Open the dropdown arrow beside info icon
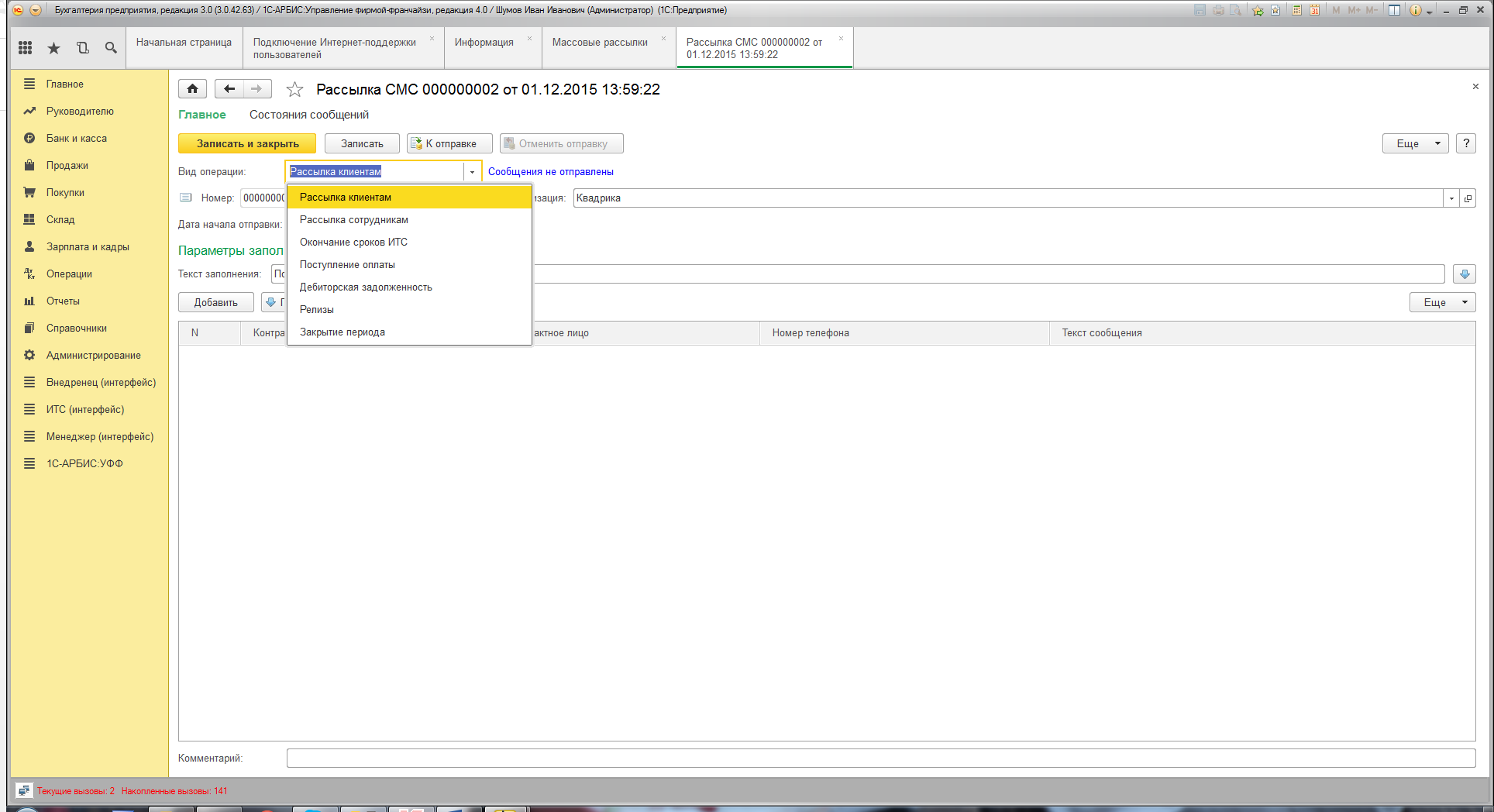Viewport: 1494px width, 812px height. point(1430,11)
